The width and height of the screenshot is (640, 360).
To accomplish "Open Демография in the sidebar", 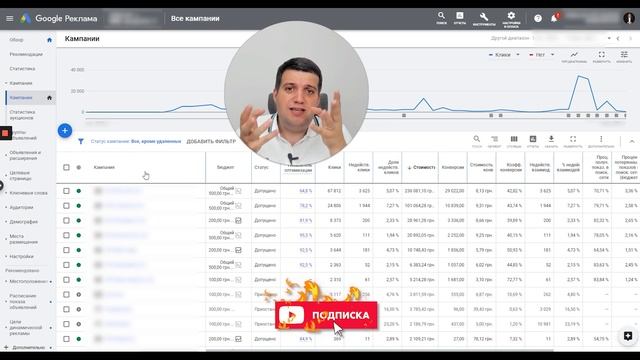I will (x=24, y=222).
